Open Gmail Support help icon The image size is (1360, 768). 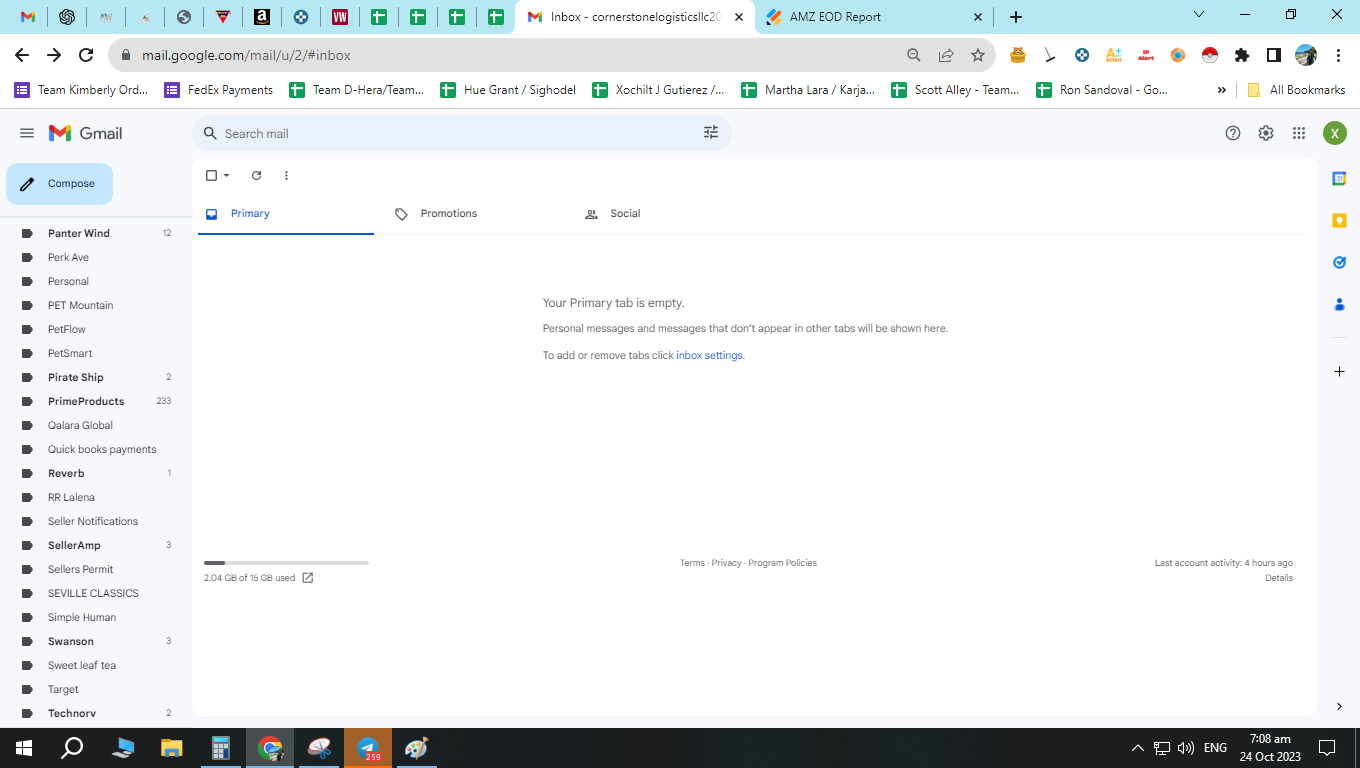click(1233, 133)
